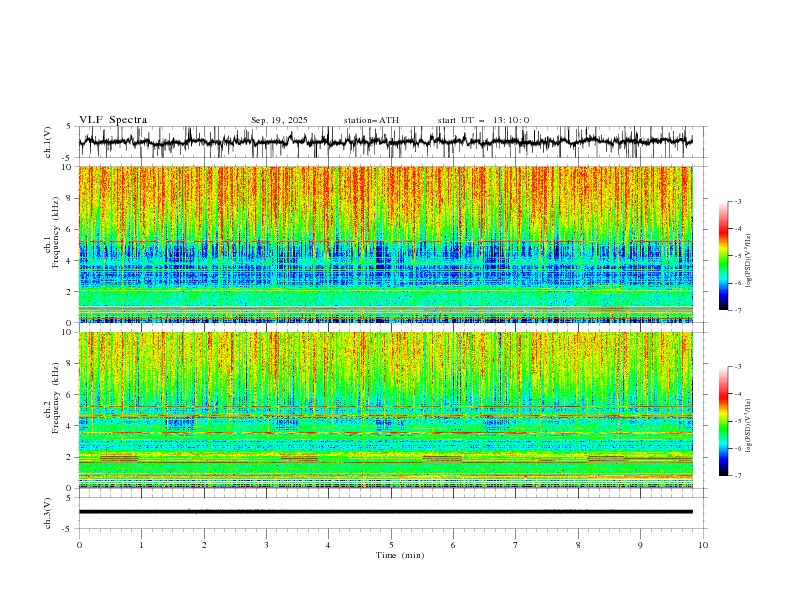Image resolution: width=792 pixels, height=612 pixels.
Task: Click time-axis tick label "0"
Action: [x=79, y=545]
